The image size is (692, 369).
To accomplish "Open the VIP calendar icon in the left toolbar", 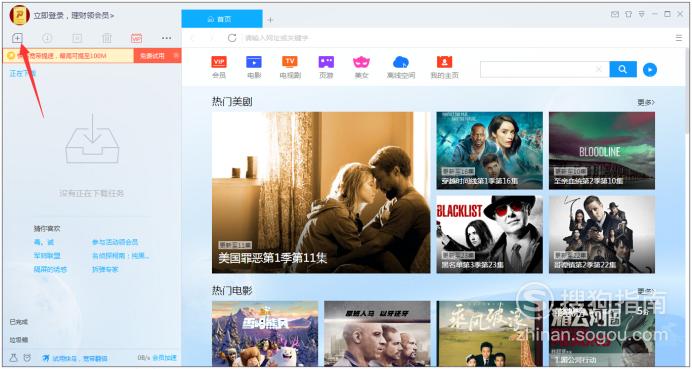I will 136,38.
